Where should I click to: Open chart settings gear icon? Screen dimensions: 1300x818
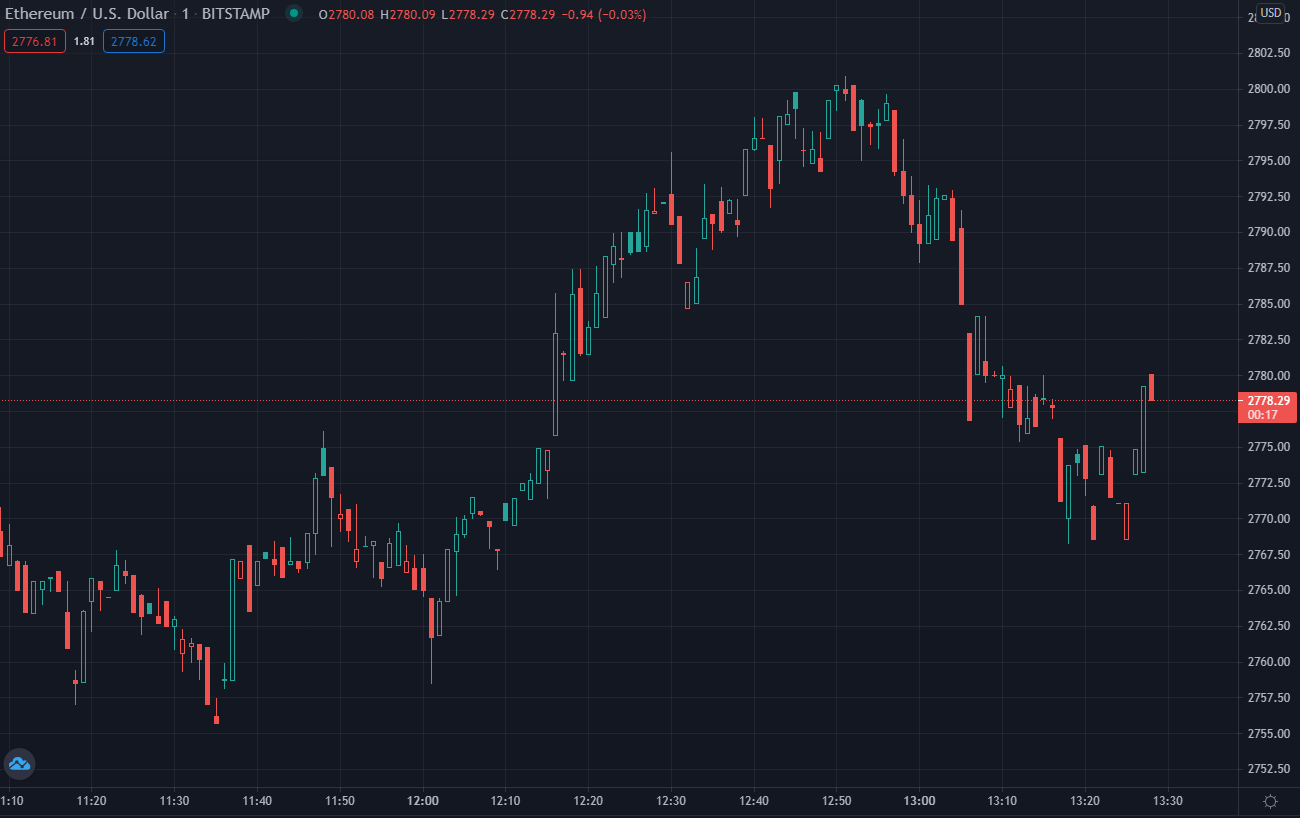tap(1270, 801)
